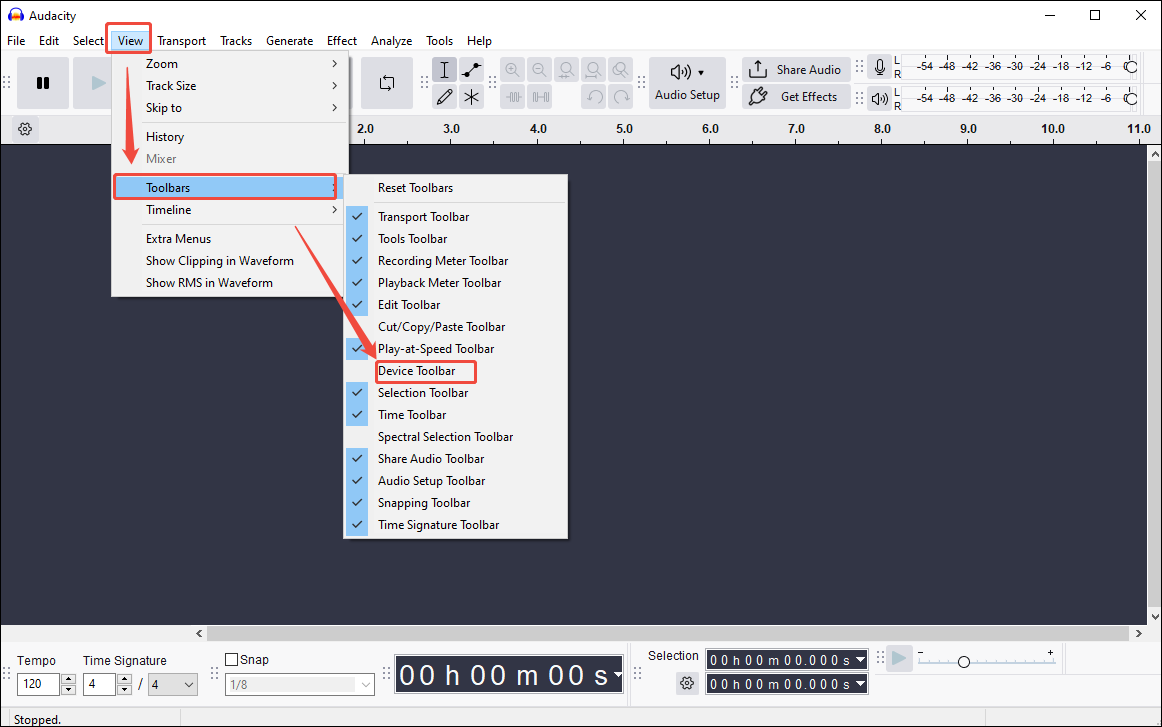Open time signature denominator dropdown

[x=173, y=685]
